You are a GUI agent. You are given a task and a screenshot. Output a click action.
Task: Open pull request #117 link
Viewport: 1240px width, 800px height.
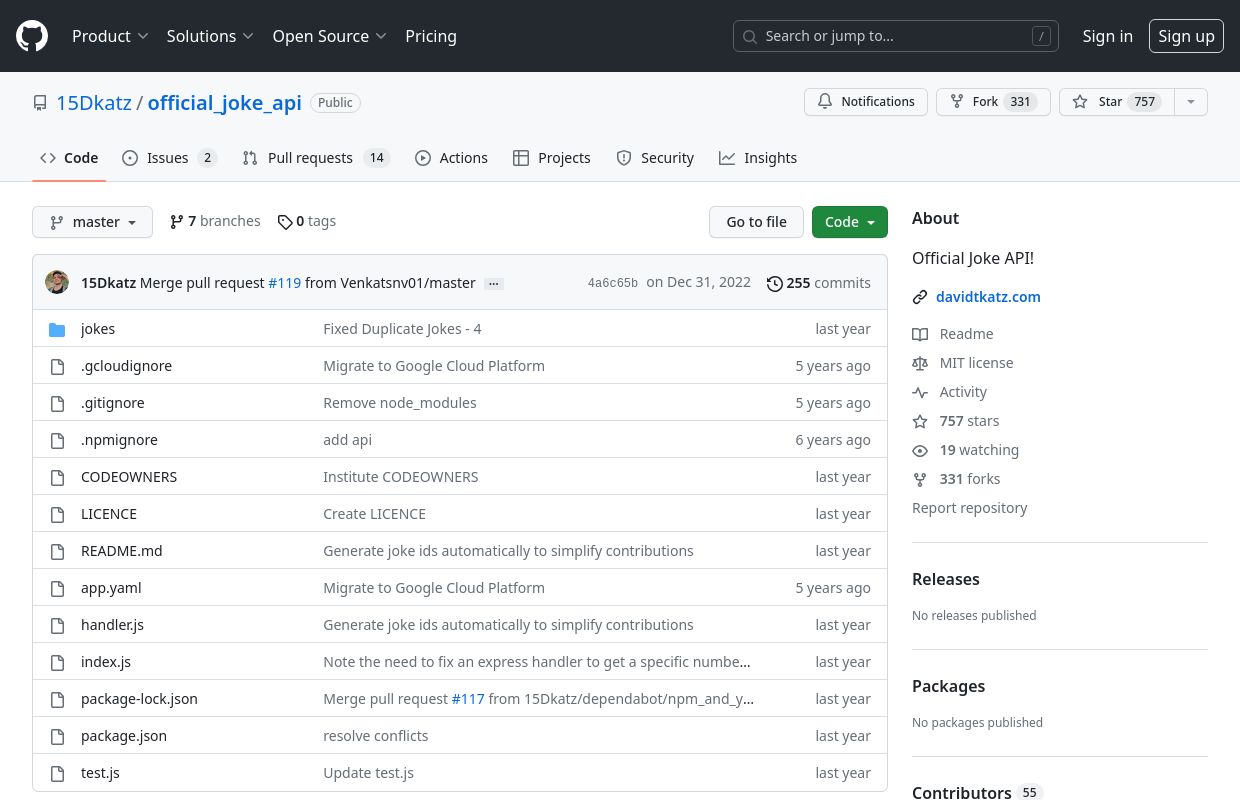[x=468, y=699]
